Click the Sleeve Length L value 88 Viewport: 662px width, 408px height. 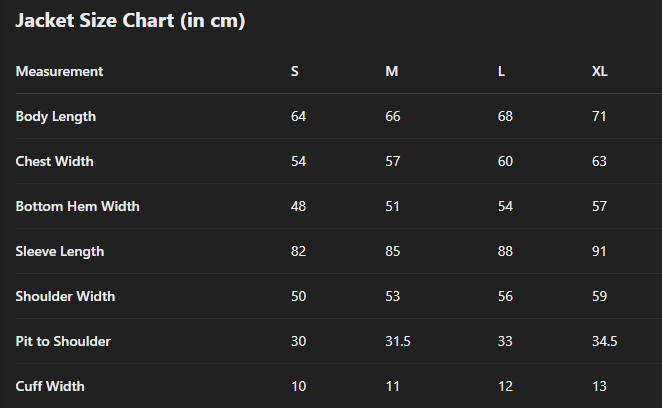pos(505,251)
